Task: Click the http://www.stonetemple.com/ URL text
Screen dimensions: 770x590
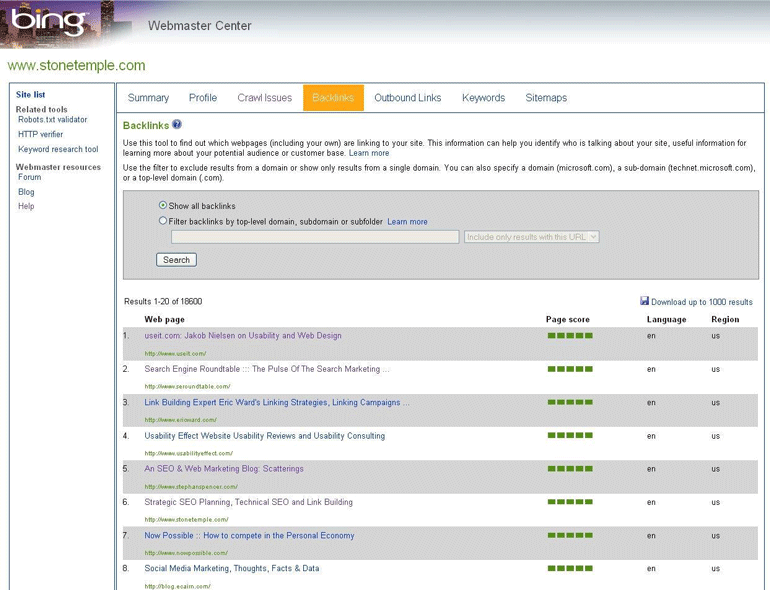Action: 186,520
